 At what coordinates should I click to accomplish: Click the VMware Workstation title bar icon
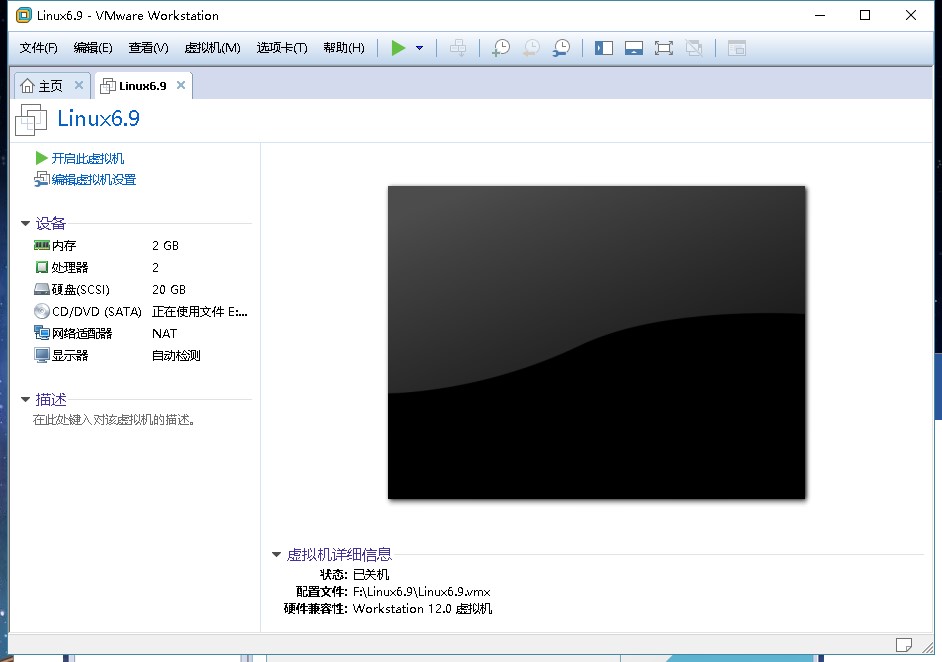point(23,15)
